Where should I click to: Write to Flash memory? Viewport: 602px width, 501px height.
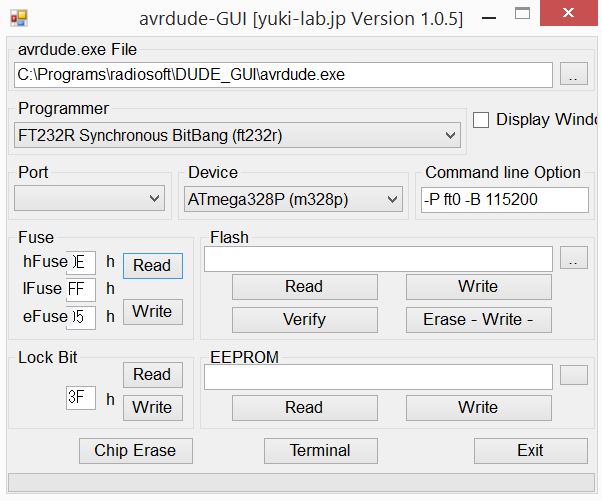coord(478,287)
